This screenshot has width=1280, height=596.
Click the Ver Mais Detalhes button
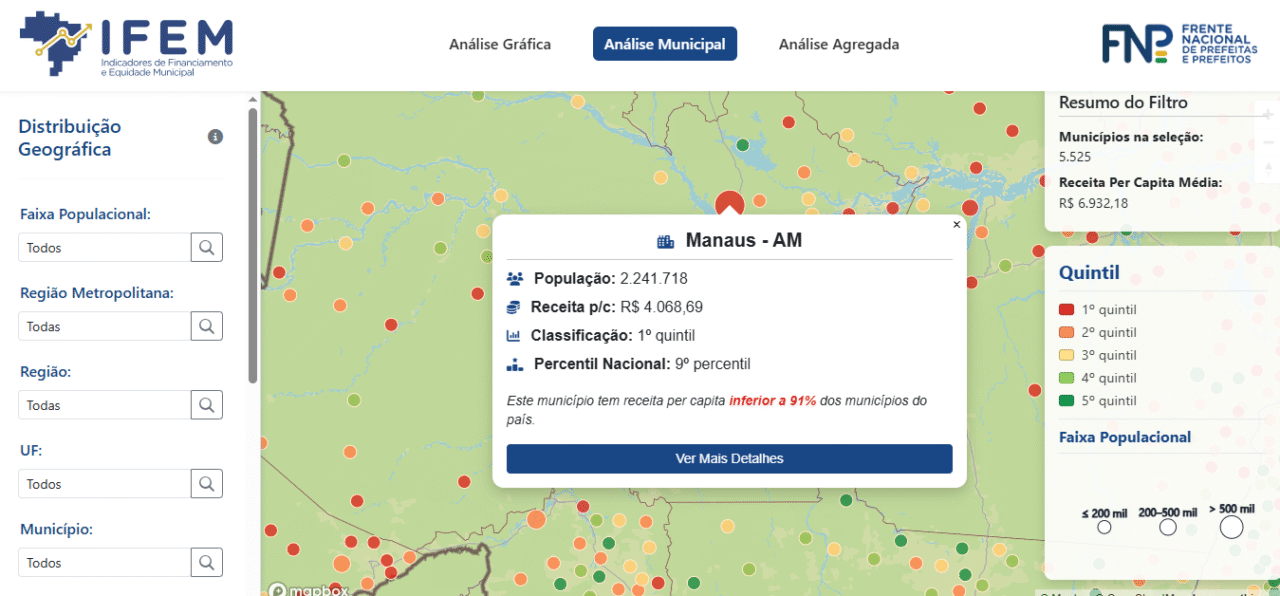[729, 459]
